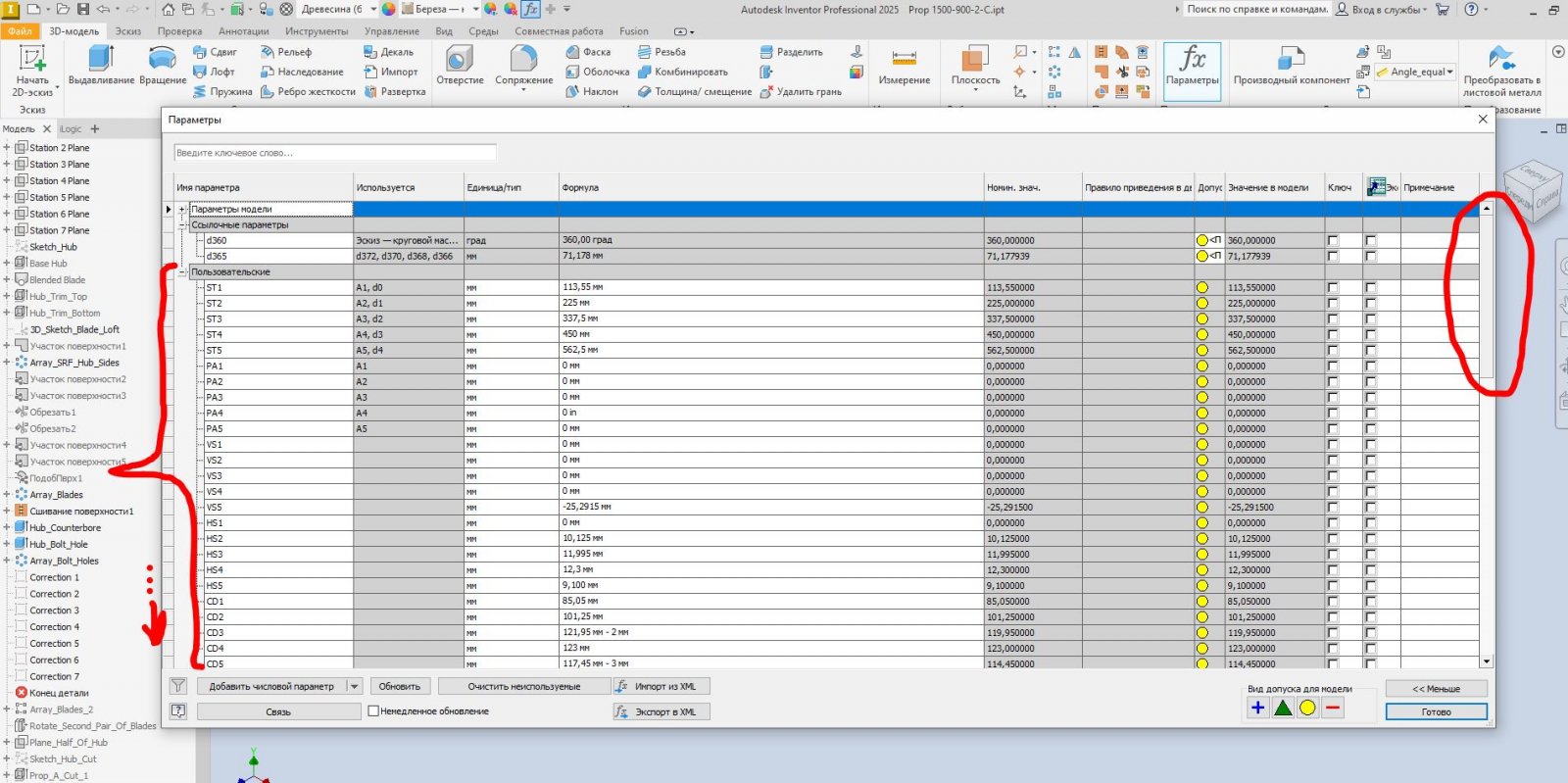Viewport: 1568px width, 783px height.
Task: Expand the Параметры модели group
Action: point(182,209)
